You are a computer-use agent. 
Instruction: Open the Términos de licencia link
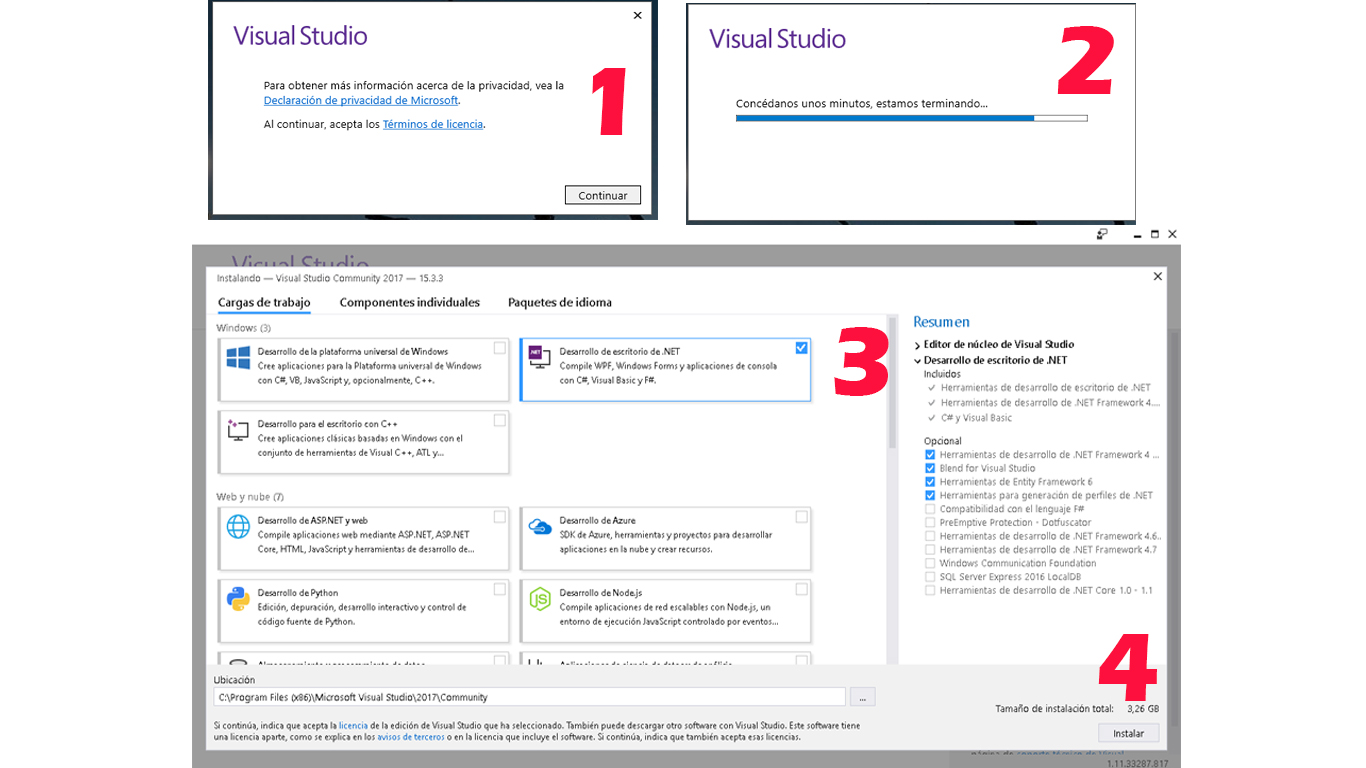point(433,124)
